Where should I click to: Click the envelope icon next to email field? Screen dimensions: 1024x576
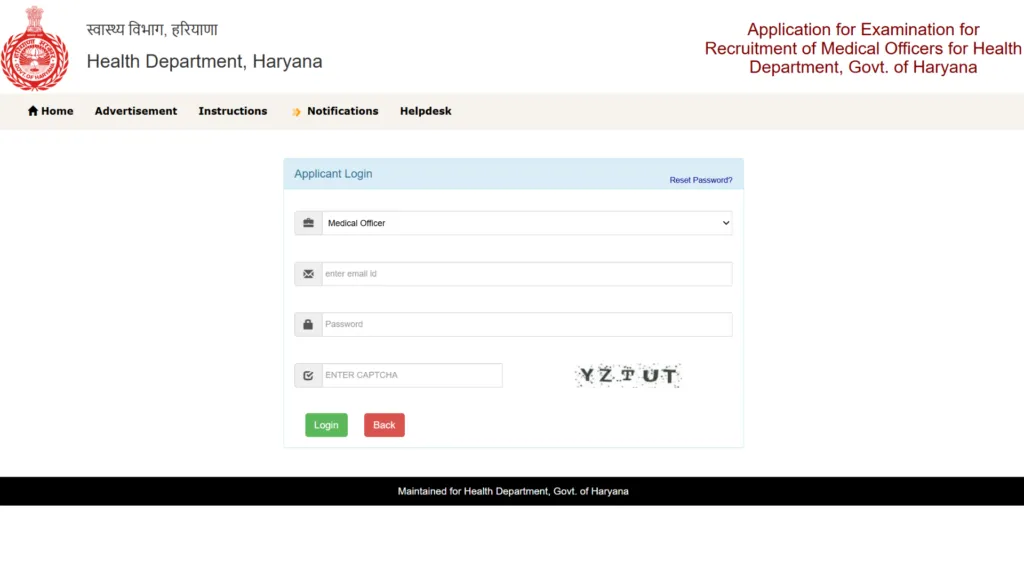pyautogui.click(x=308, y=273)
